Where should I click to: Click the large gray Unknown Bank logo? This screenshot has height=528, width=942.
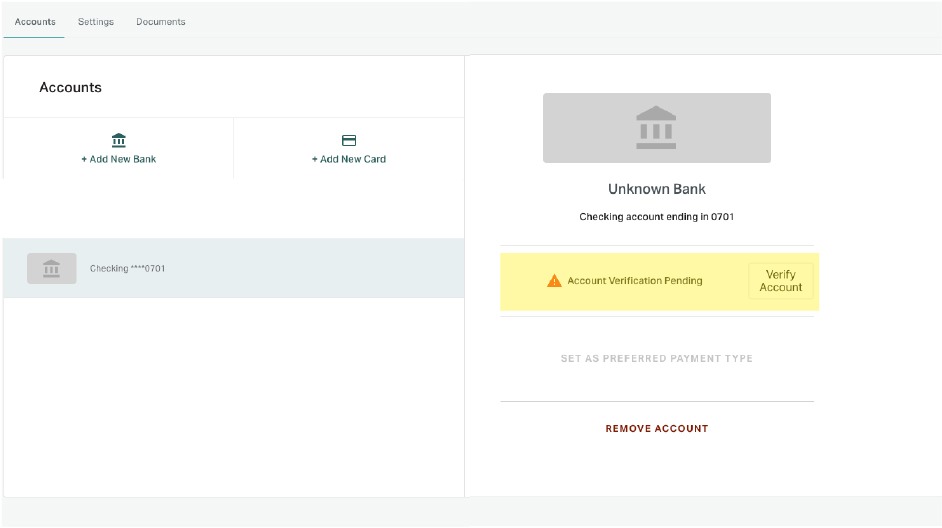pos(657,127)
